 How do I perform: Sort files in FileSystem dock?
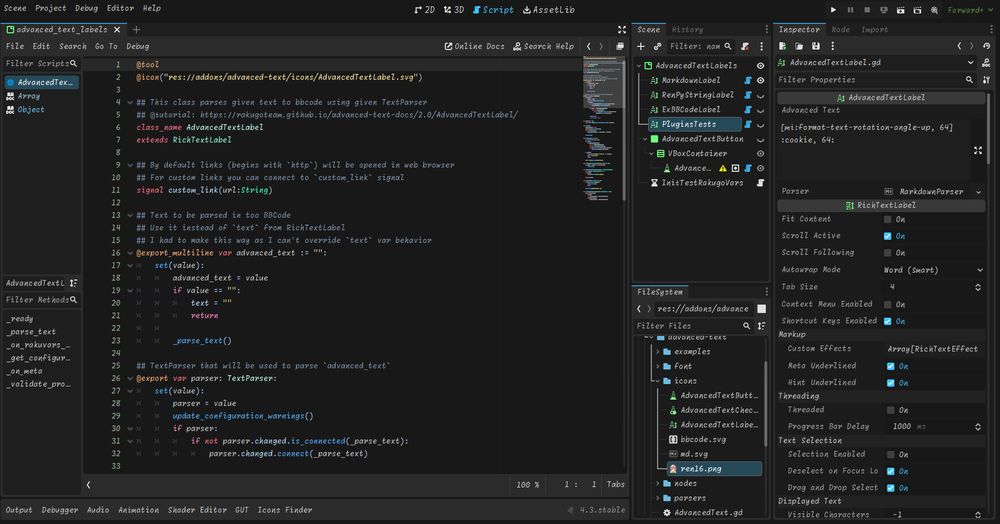point(761,326)
